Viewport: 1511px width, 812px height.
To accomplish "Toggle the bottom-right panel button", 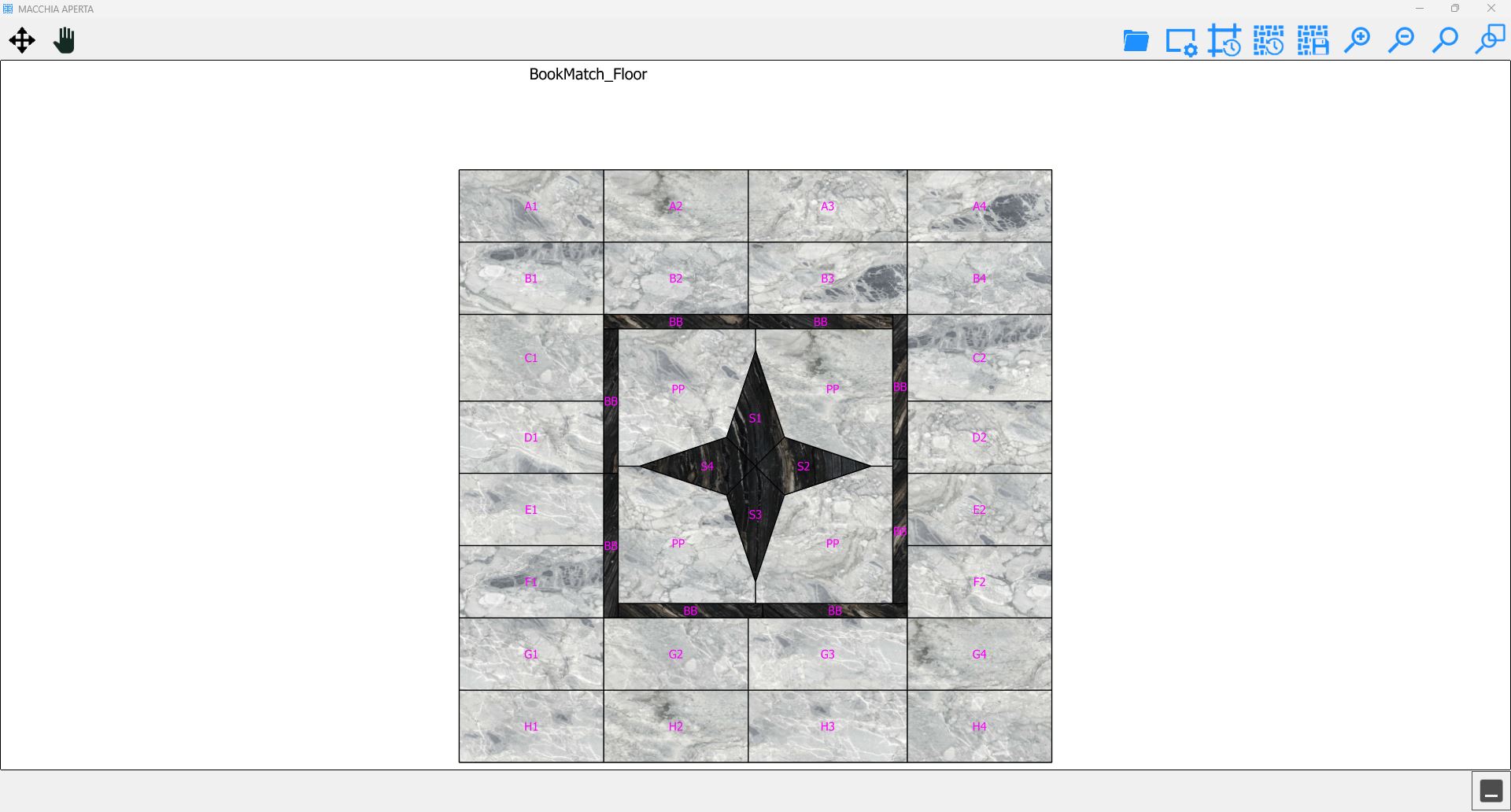I will (x=1491, y=791).
